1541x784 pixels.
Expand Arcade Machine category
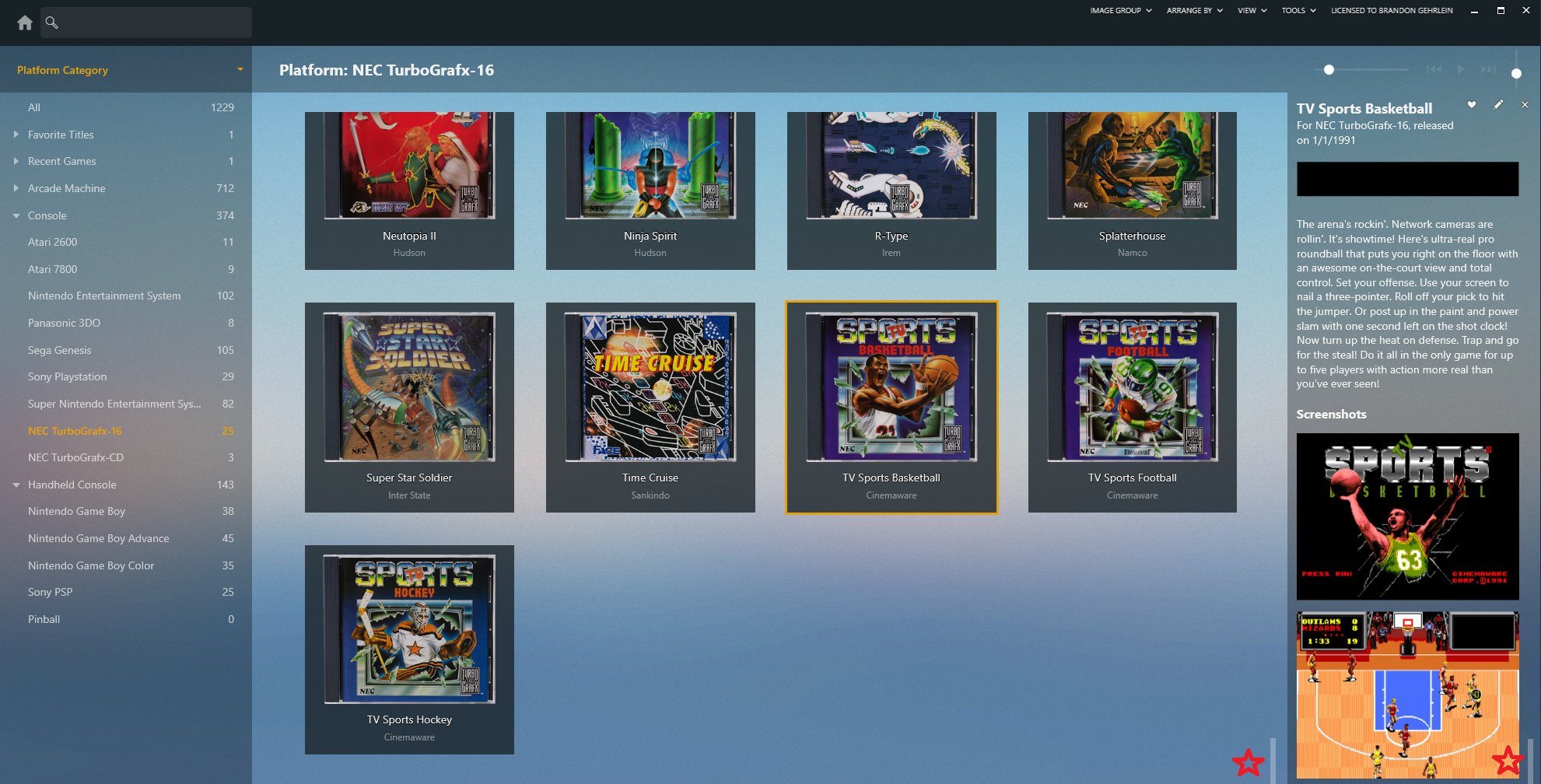(16, 188)
